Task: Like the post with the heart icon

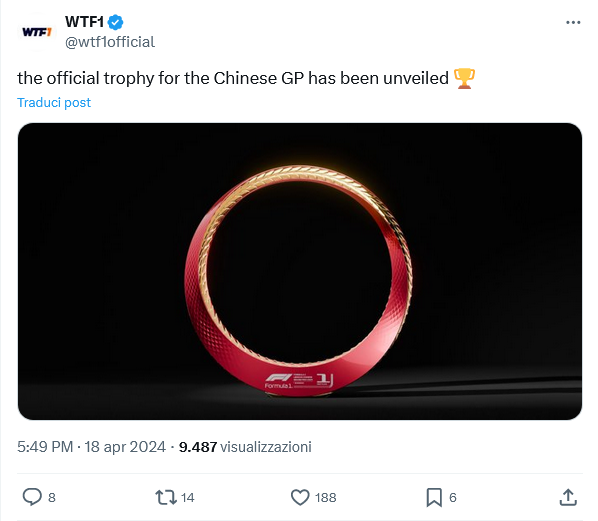Action: pos(300,497)
